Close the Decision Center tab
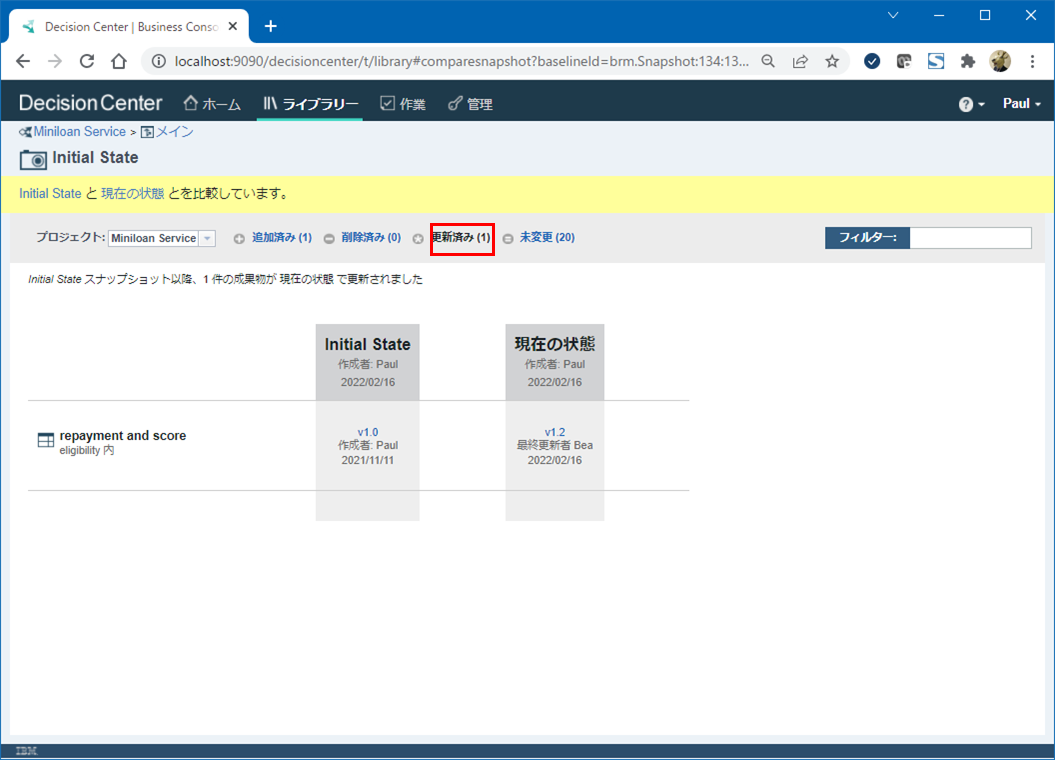The width and height of the screenshot is (1055, 760). click(x=233, y=26)
